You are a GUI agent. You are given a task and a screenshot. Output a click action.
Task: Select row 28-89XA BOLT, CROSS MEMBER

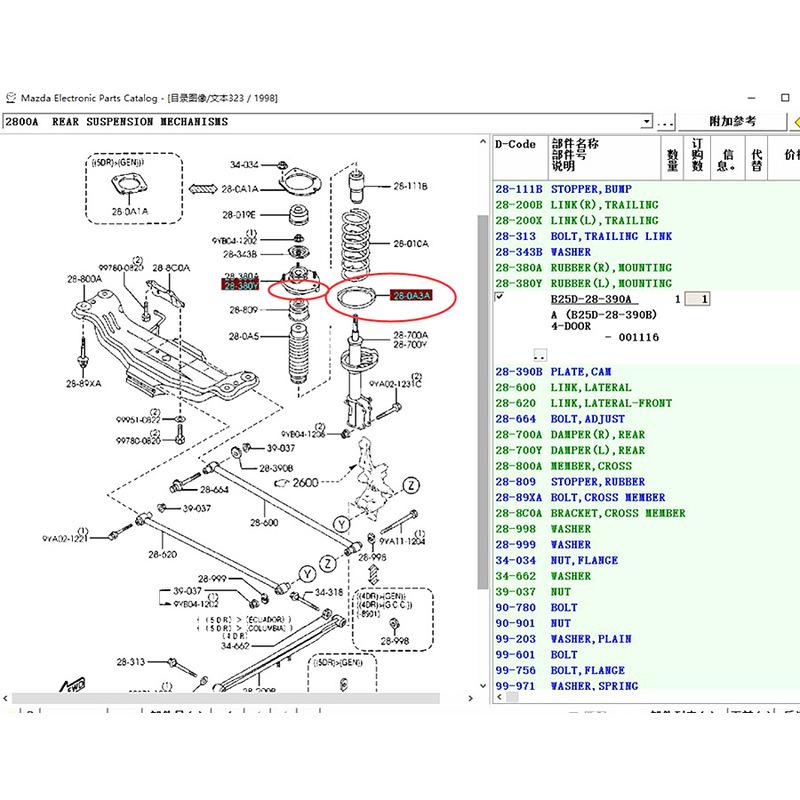646,497
